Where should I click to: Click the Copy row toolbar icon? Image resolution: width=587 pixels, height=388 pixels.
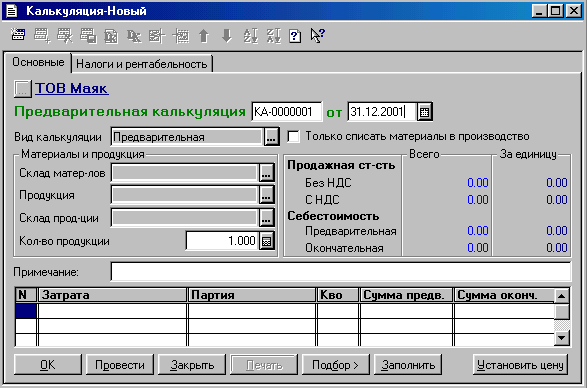point(88,36)
